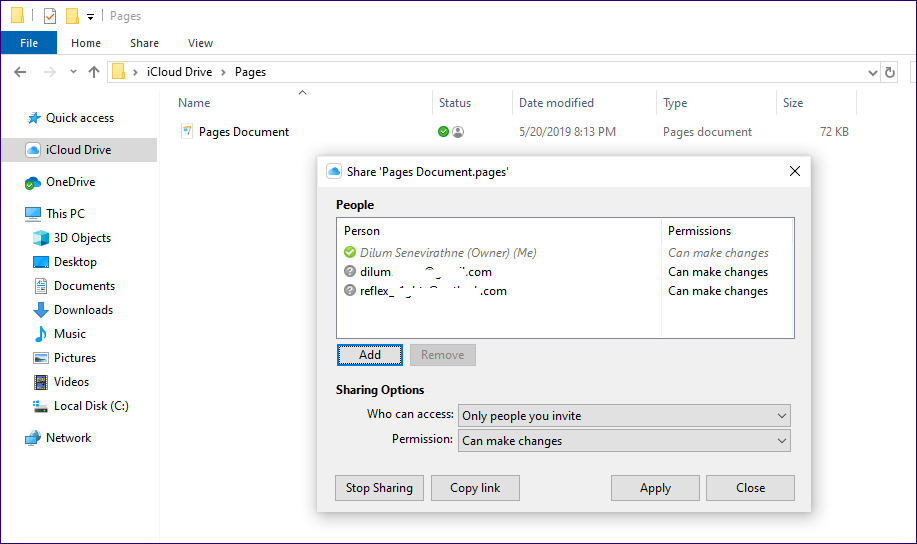Open the Quick Access Toolbar customize arrow
This screenshot has height=544, width=917.
[90, 16]
